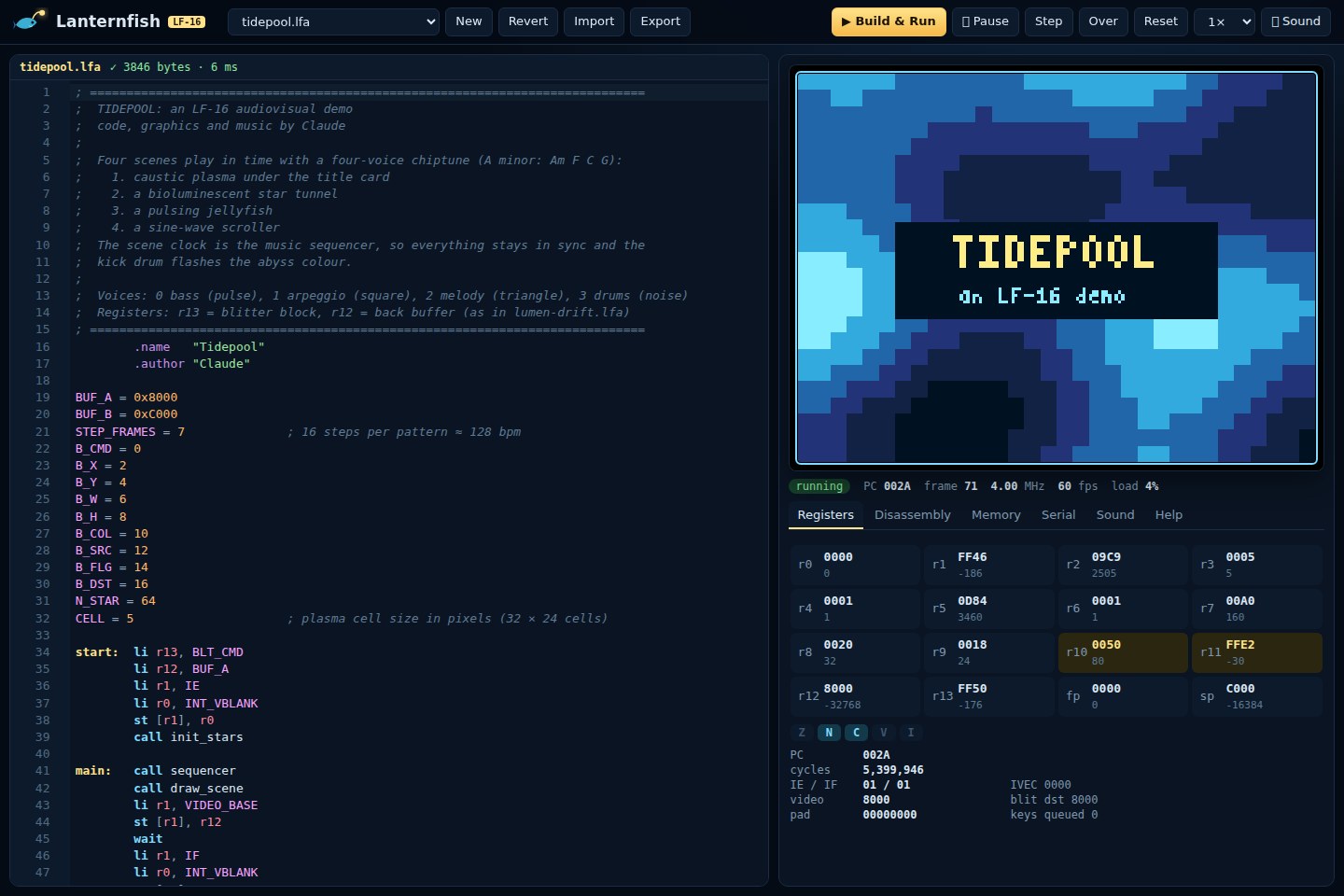This screenshot has width=1344, height=896.
Task: Click the cycles value 5,399,946
Action: point(893,770)
